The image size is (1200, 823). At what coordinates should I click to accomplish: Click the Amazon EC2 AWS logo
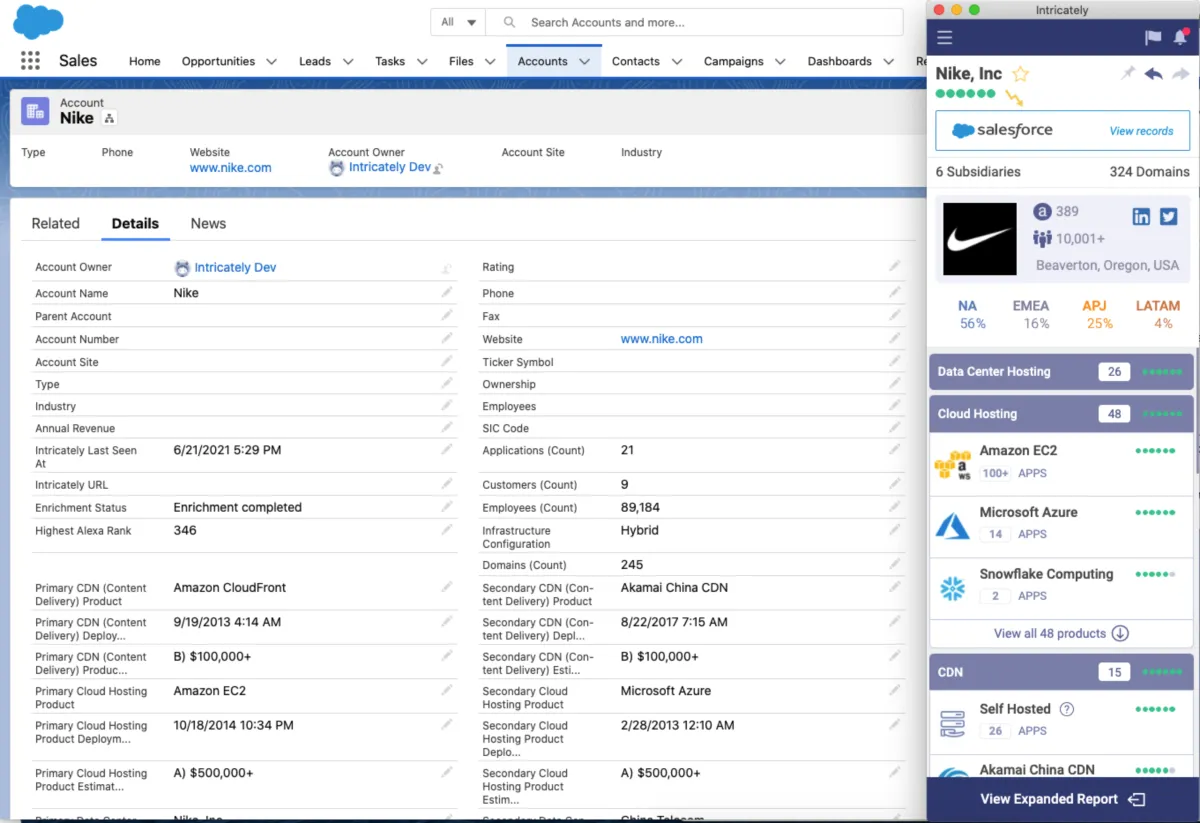point(952,464)
